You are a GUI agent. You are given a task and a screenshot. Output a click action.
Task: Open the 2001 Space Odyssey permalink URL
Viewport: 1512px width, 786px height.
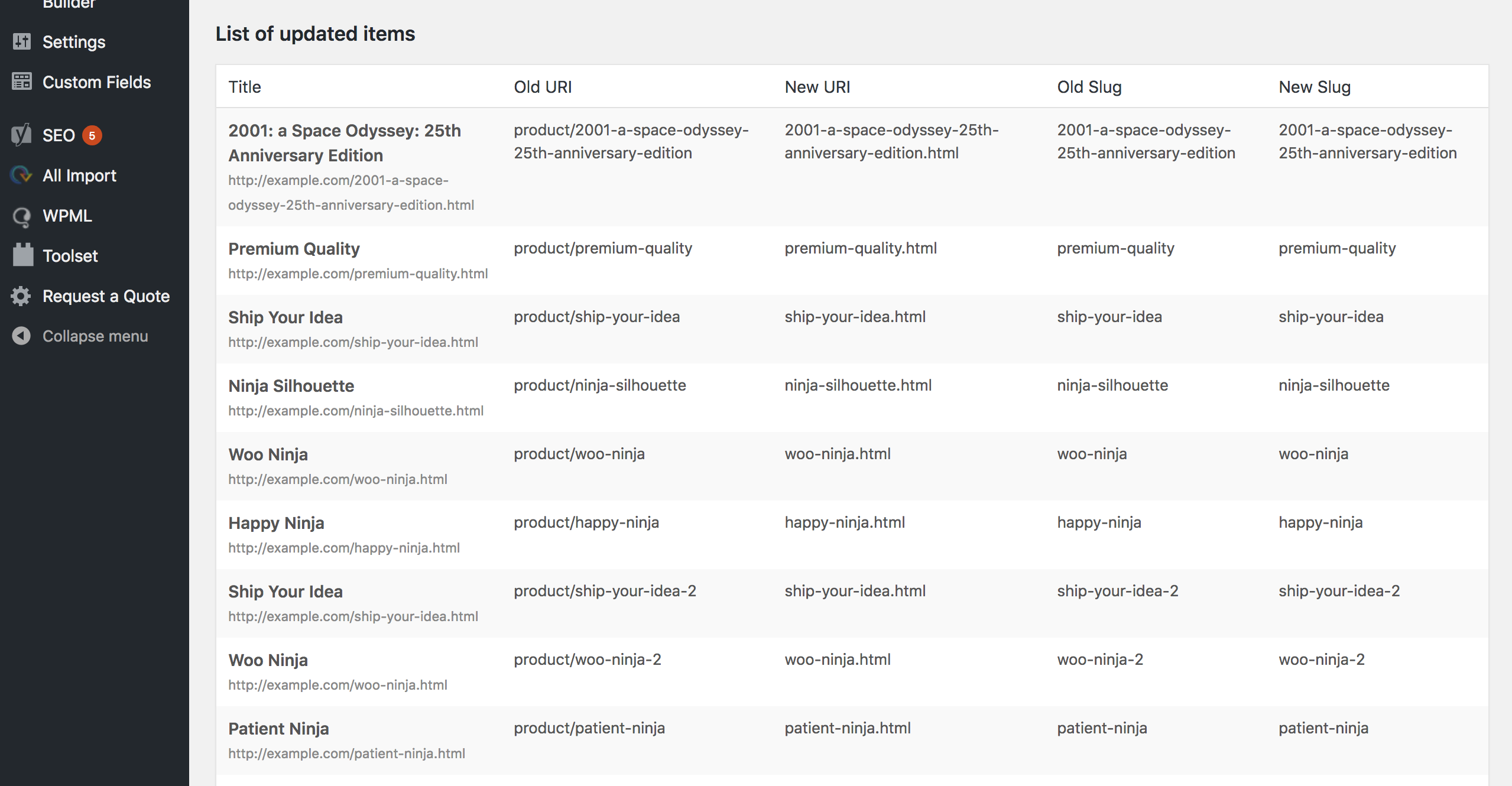pyautogui.click(x=351, y=193)
